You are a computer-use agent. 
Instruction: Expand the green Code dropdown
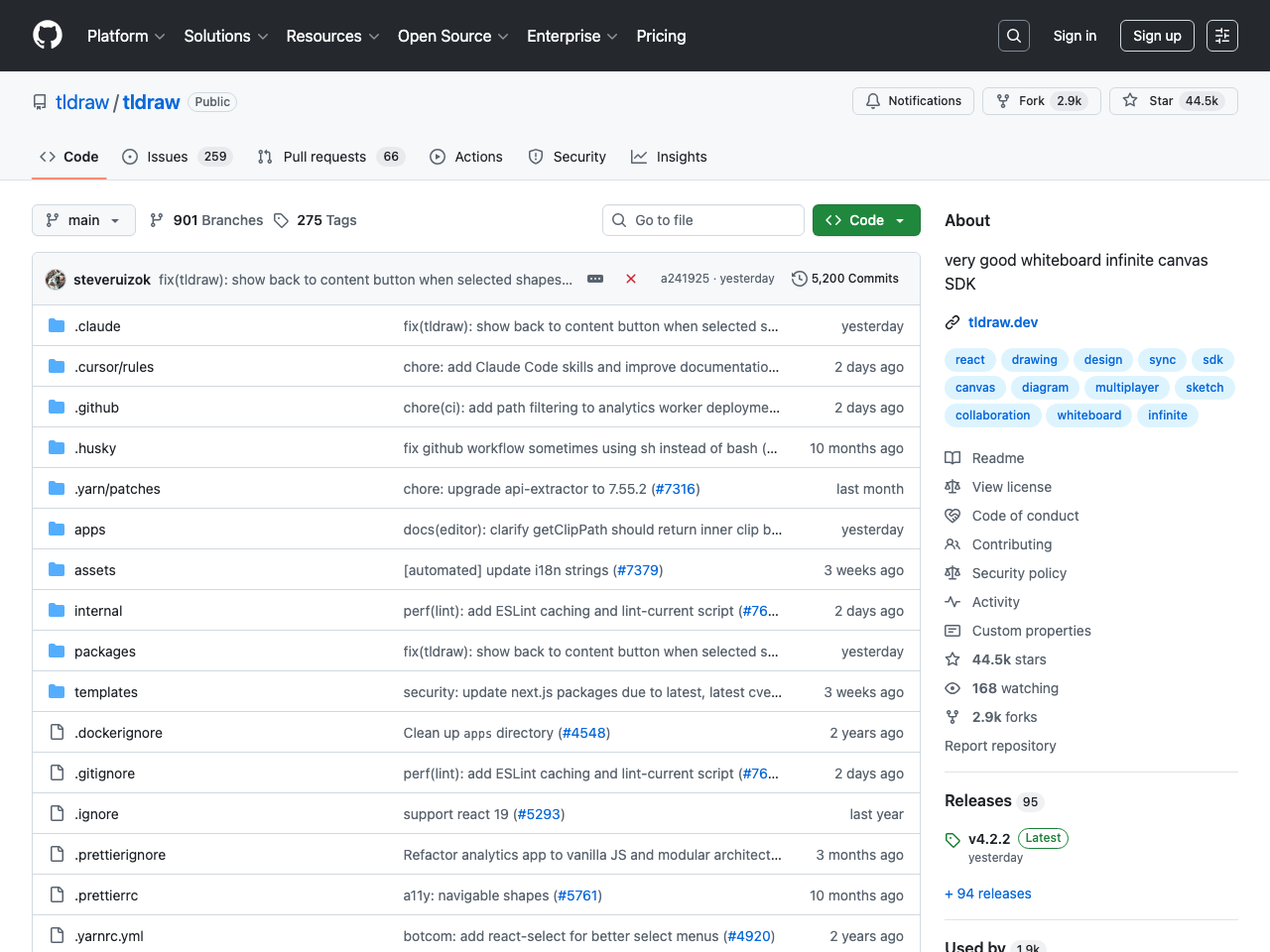866,220
